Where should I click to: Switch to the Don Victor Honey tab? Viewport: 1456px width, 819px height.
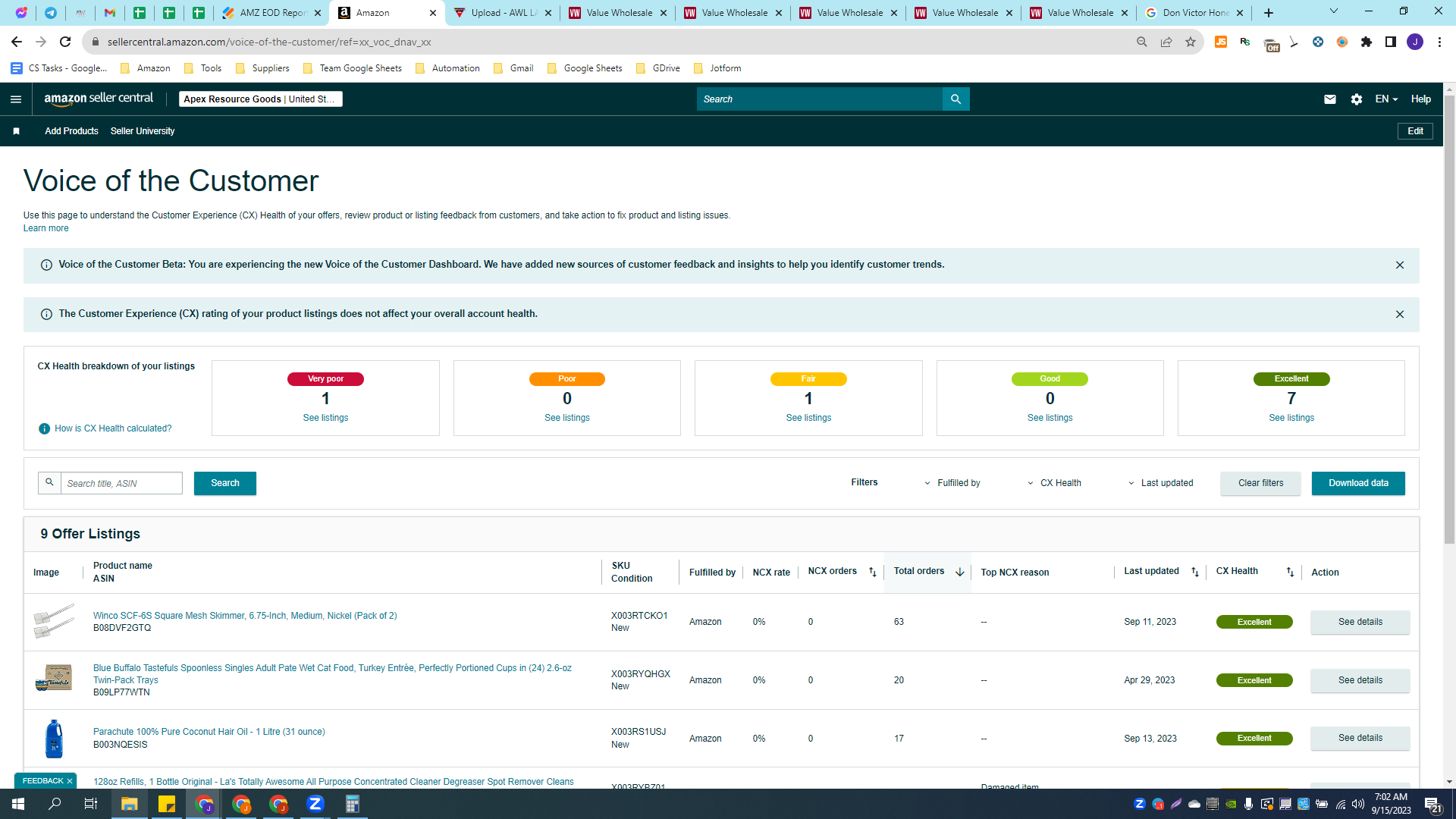pyautogui.click(x=1194, y=13)
